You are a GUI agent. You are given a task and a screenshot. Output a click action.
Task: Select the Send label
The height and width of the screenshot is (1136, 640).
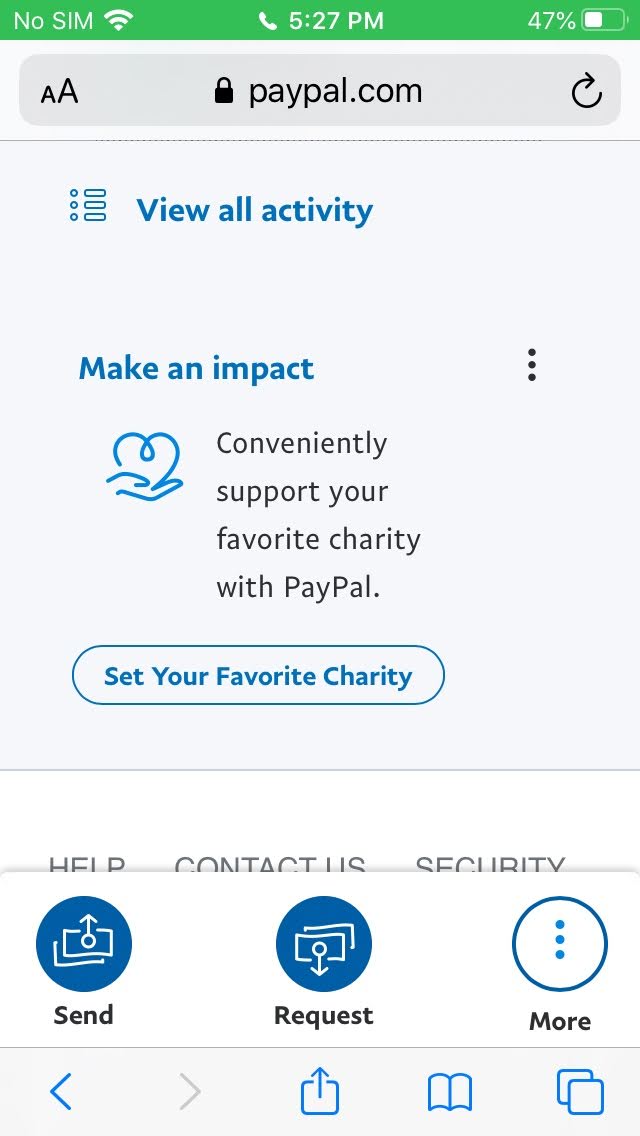(84, 1015)
